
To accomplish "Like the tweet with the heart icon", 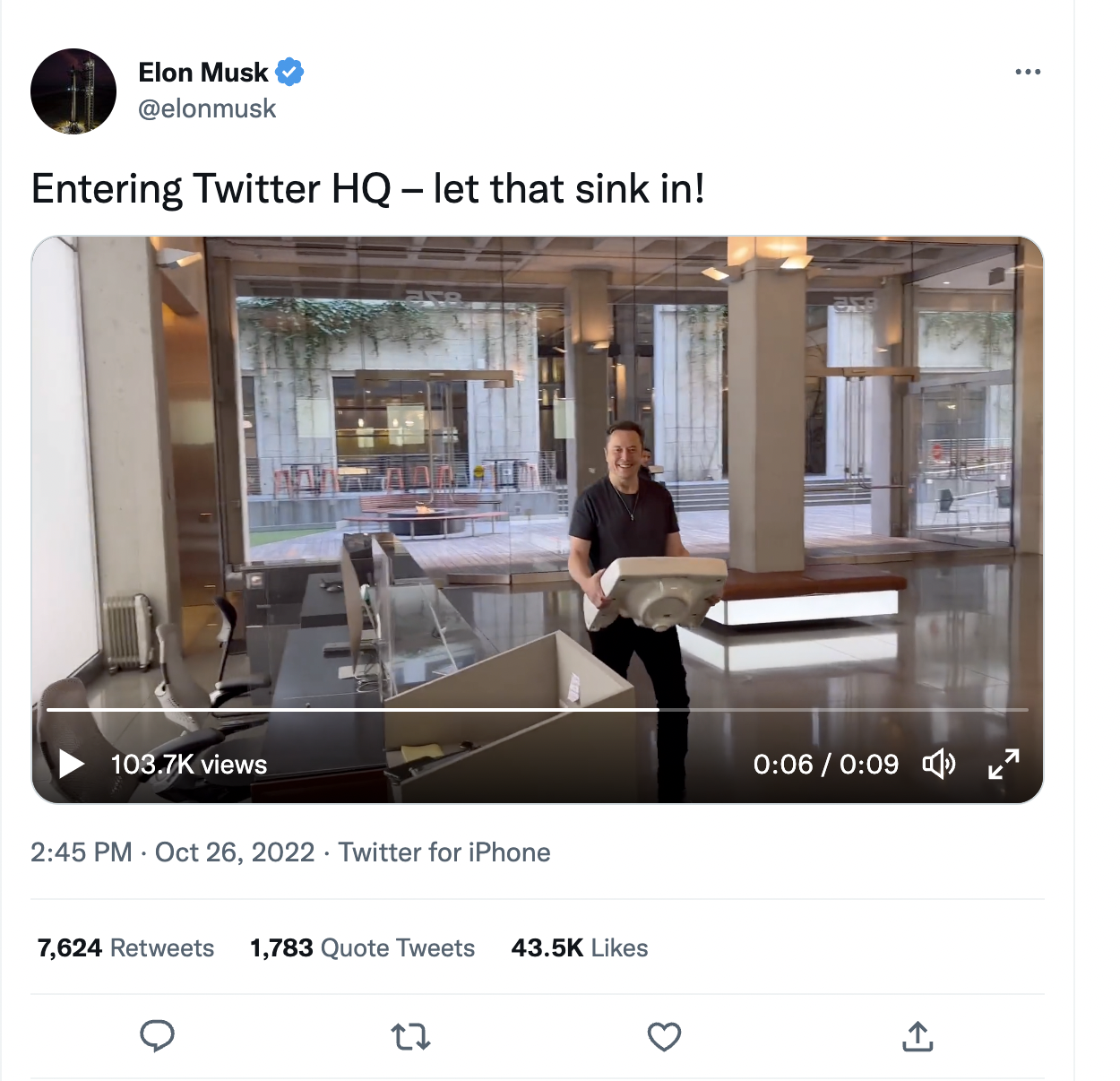I will click(x=664, y=1037).
